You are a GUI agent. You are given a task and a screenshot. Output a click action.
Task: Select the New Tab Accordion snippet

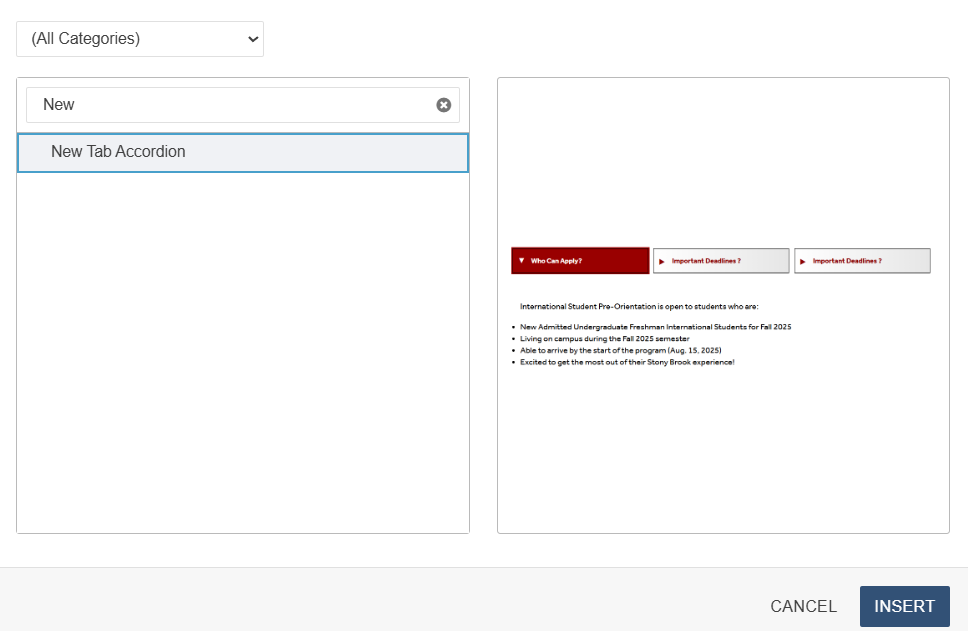(x=242, y=152)
